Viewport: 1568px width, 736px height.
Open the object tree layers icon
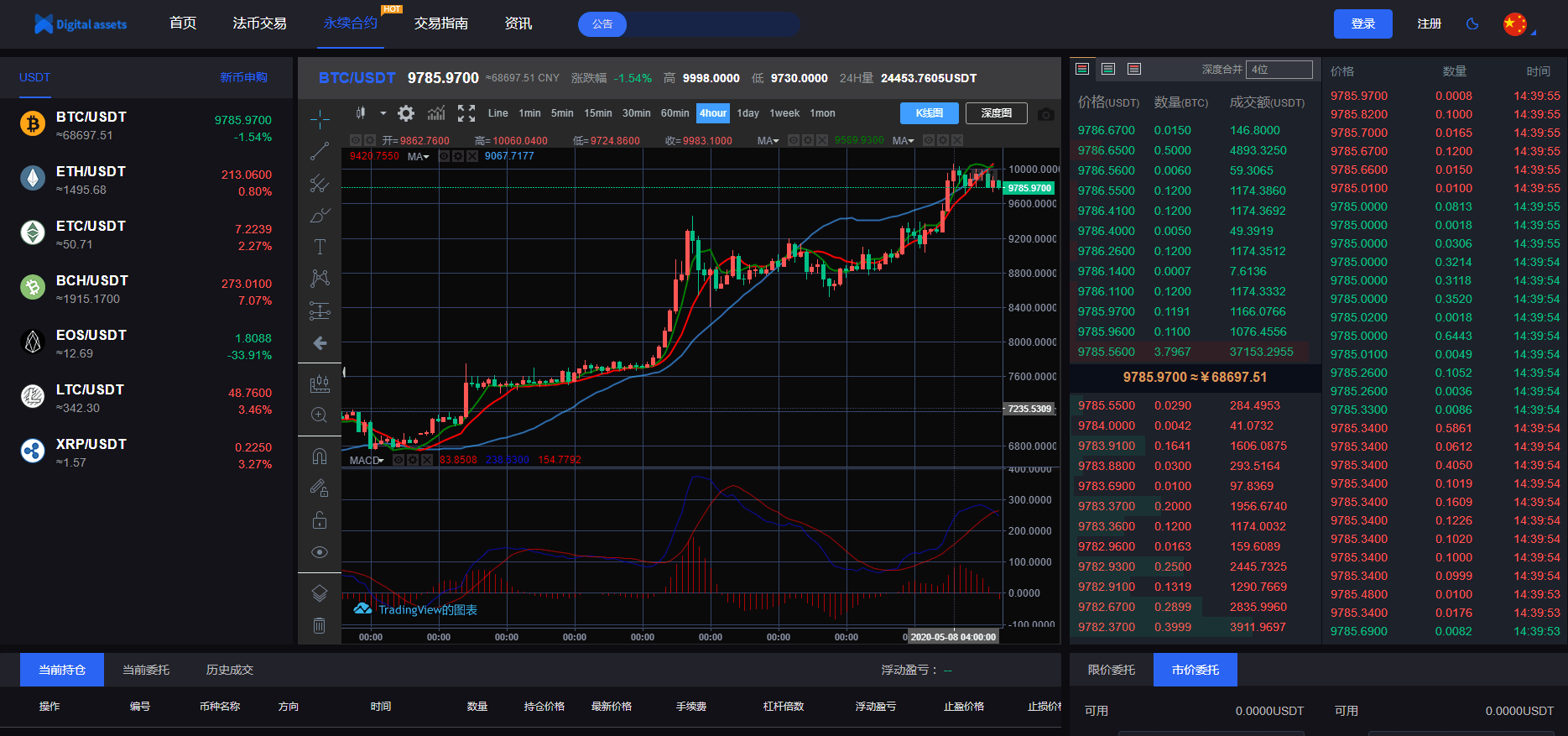320,593
